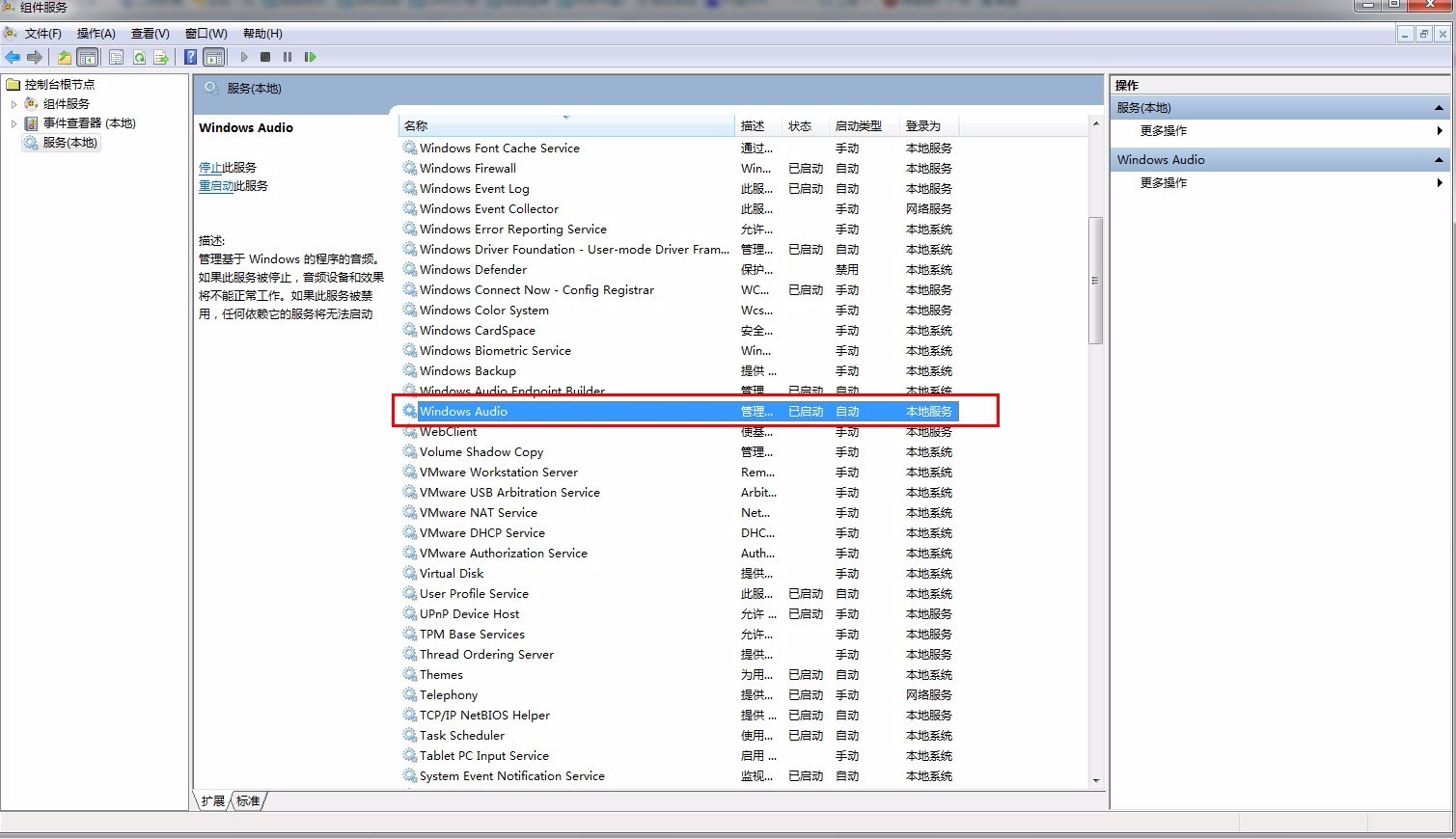
Task: Sort by the 启动类型 column header
Action: coord(865,125)
